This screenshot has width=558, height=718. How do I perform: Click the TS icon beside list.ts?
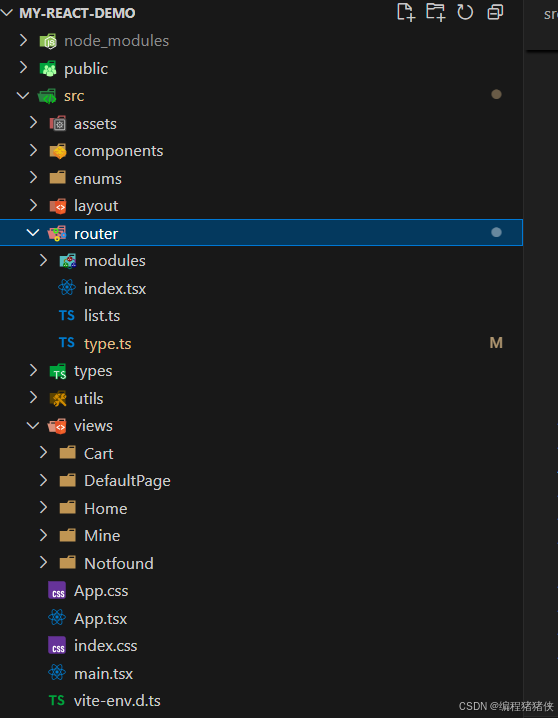[x=67, y=315]
